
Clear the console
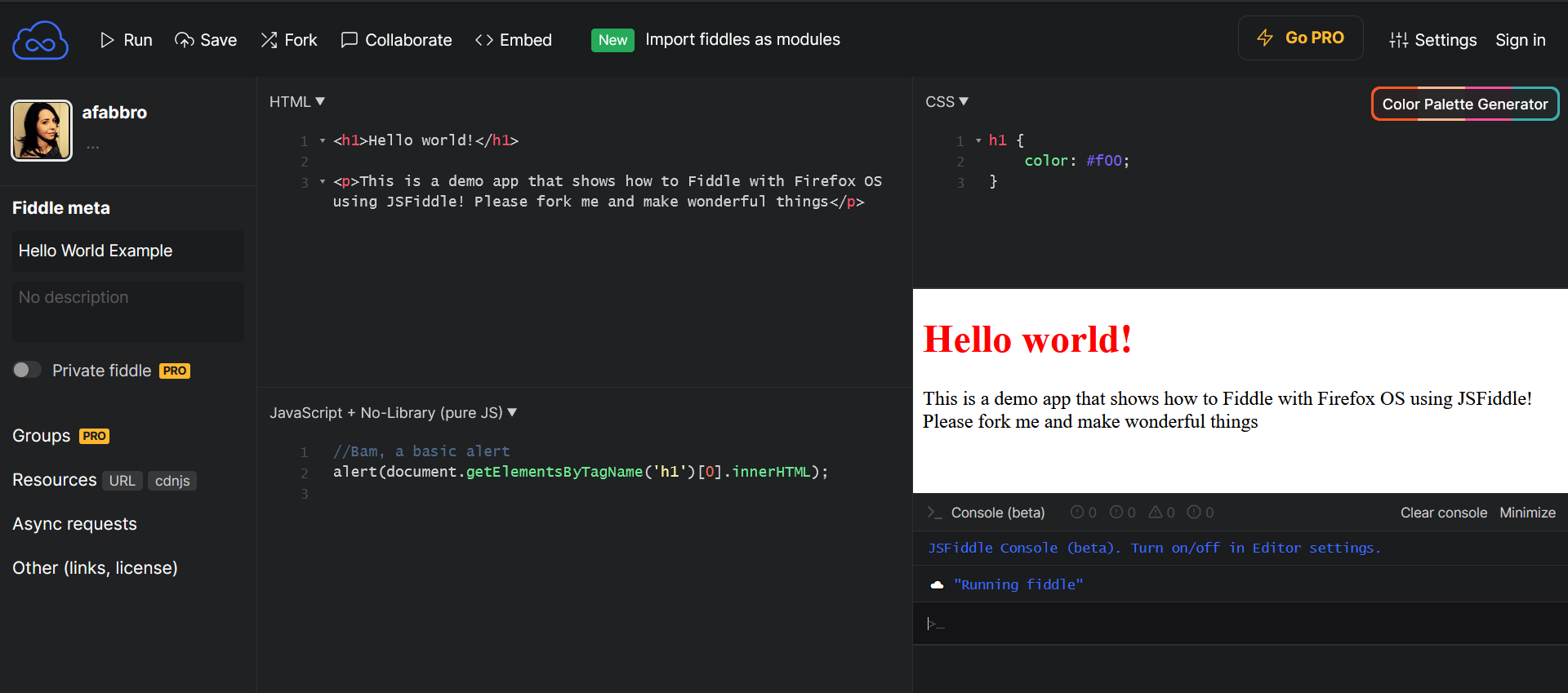click(1444, 513)
